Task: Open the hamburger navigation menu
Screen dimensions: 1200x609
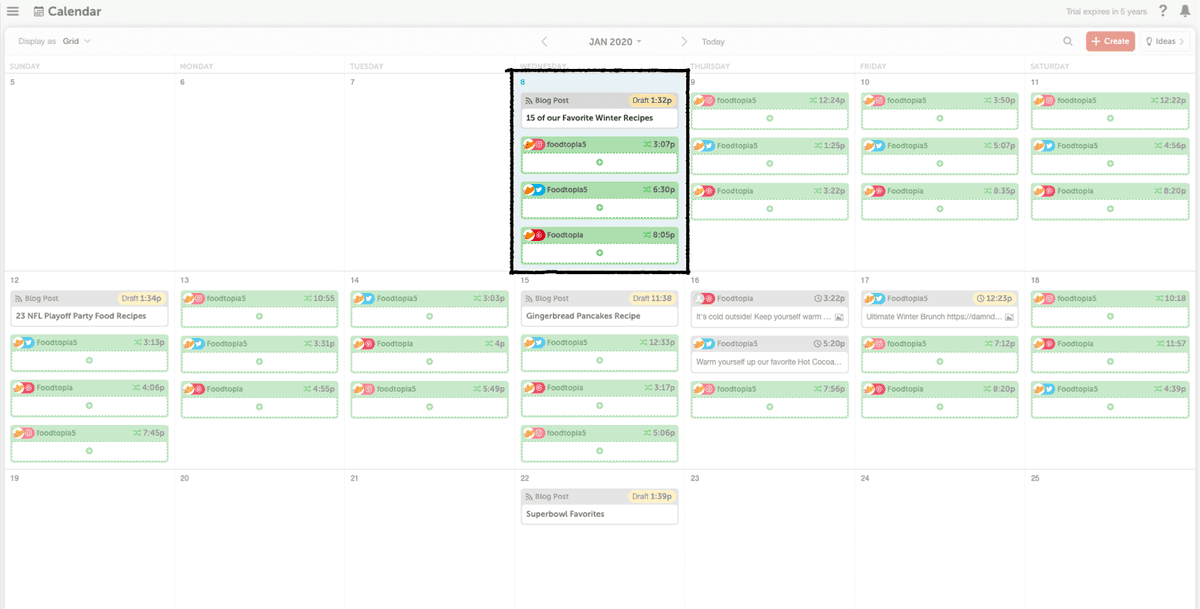Action: pyautogui.click(x=14, y=11)
